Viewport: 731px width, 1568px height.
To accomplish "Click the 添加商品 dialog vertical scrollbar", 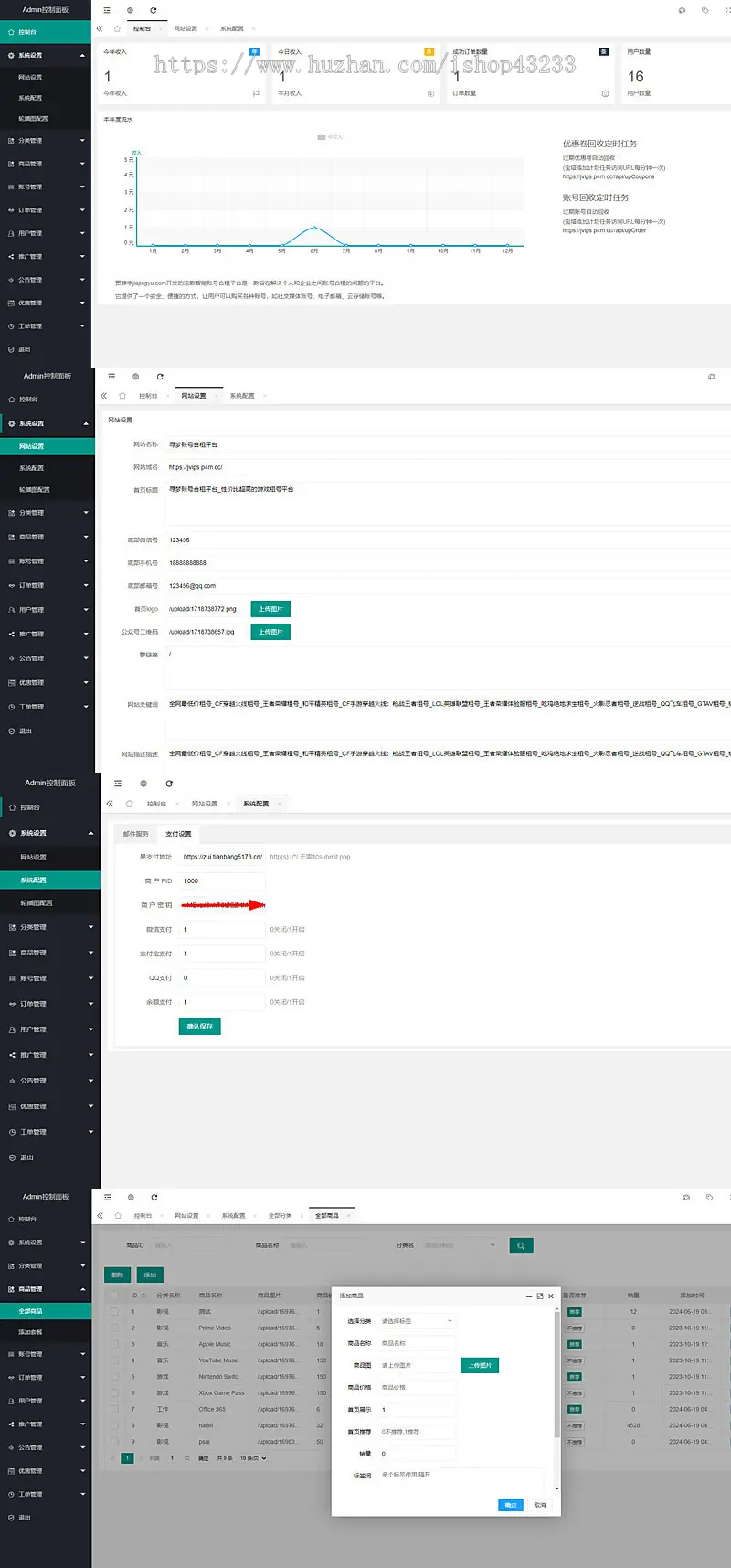I will tap(556, 1371).
